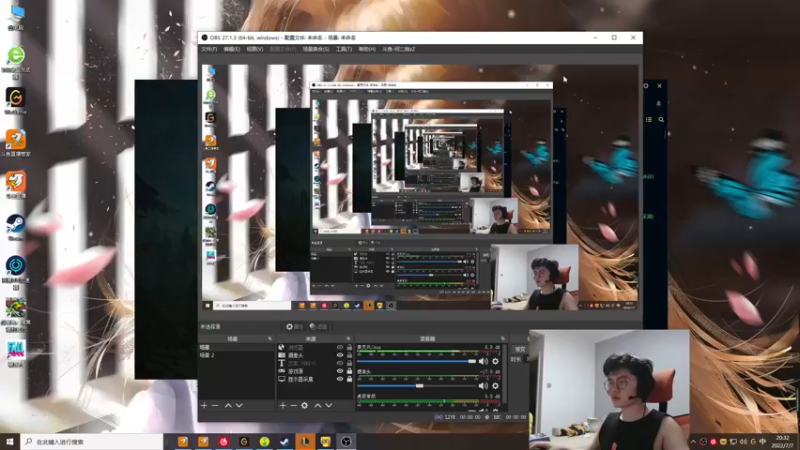Show hidden system tray icons
This screenshot has width=800, height=450.
(693, 441)
